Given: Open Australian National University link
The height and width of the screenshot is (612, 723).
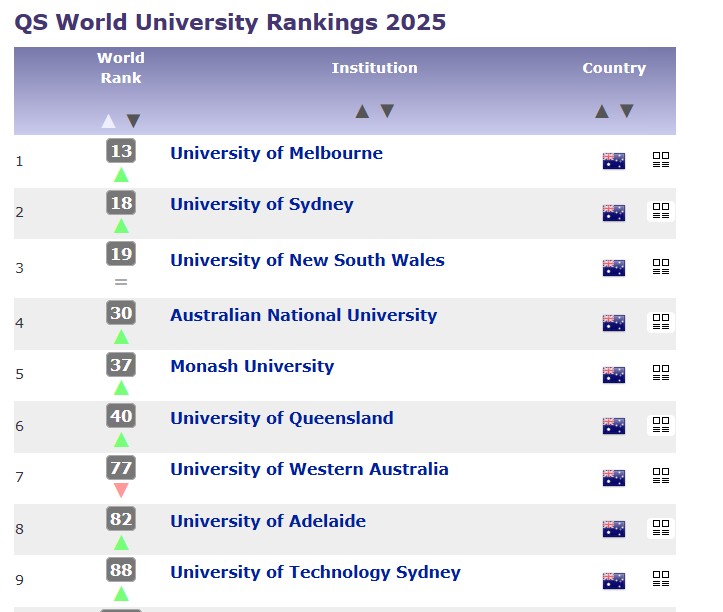Looking at the screenshot, I should (303, 315).
